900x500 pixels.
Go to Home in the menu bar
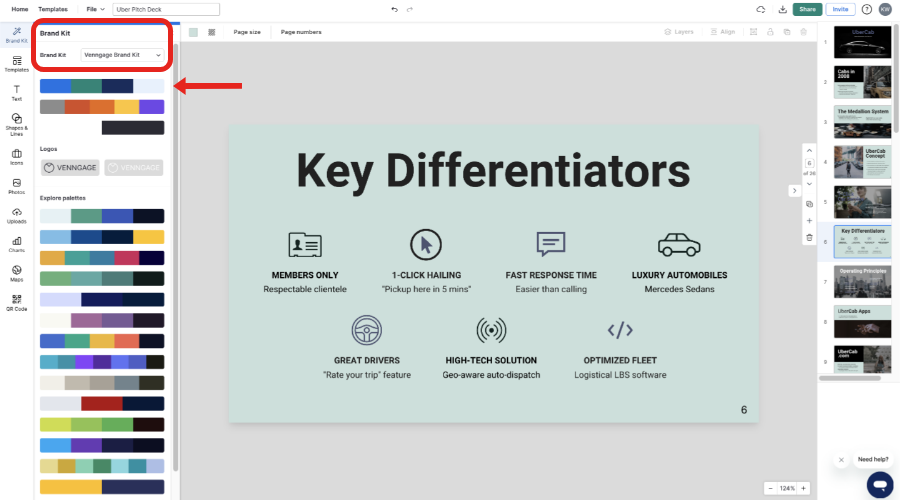20,9
